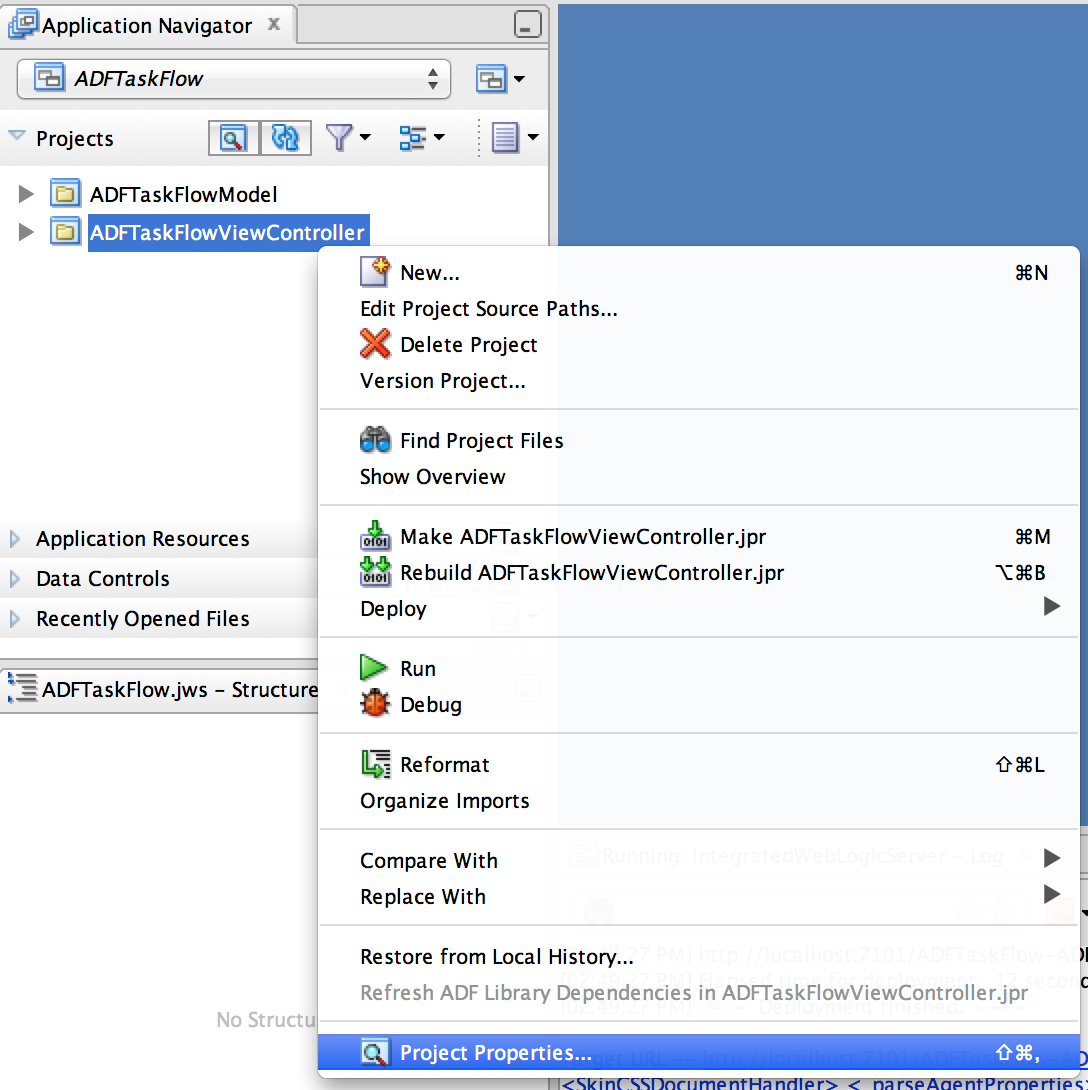1088x1090 pixels.
Task: Open the navigator display options icon
Action: (x=421, y=138)
